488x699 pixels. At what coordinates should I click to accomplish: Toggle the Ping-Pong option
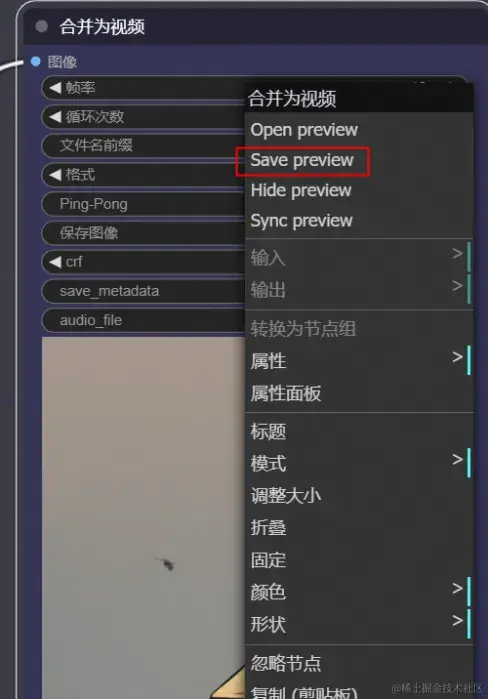point(144,204)
